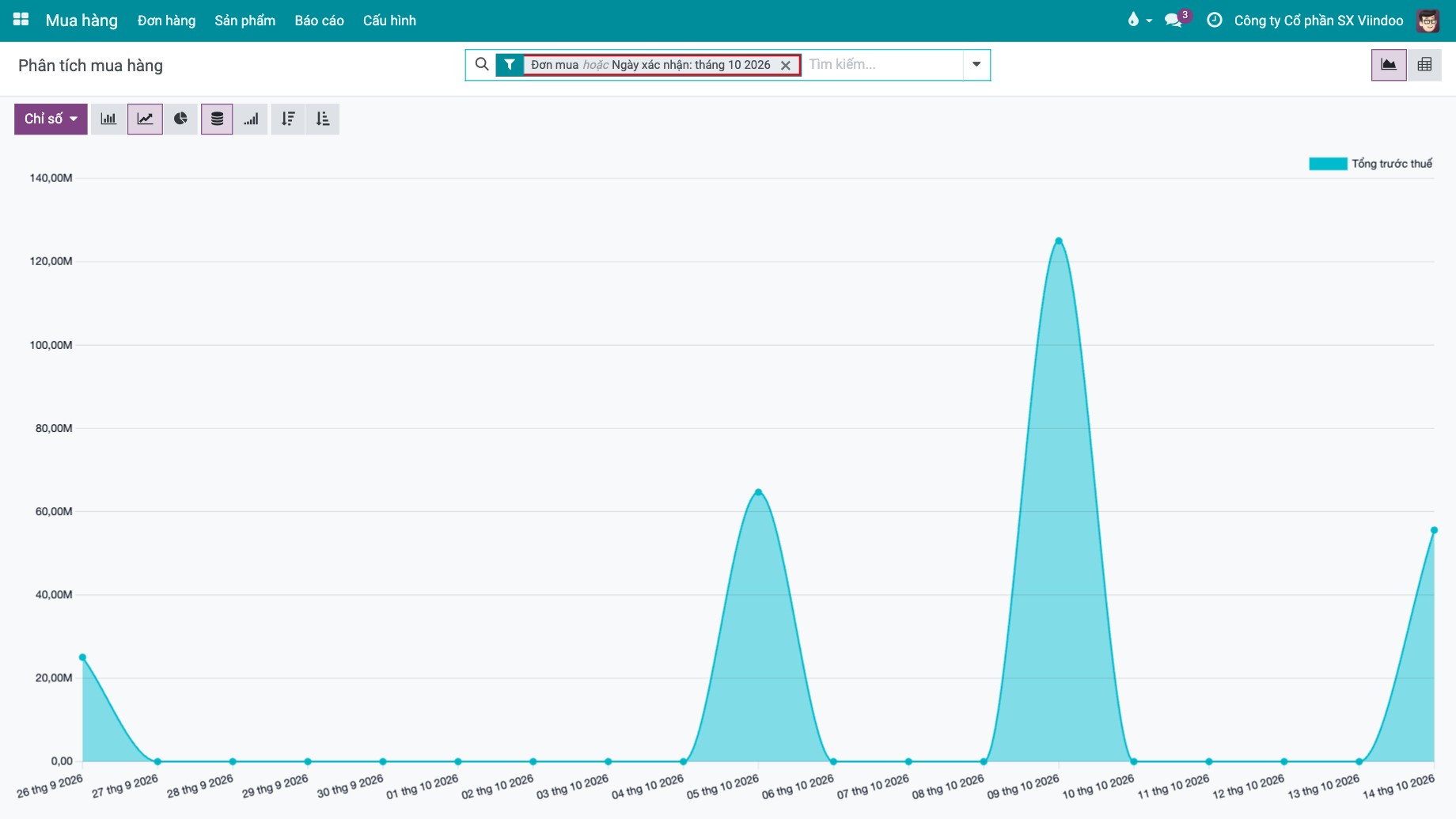1456x819 pixels.
Task: Open the activities clock icon
Action: click(x=1214, y=20)
